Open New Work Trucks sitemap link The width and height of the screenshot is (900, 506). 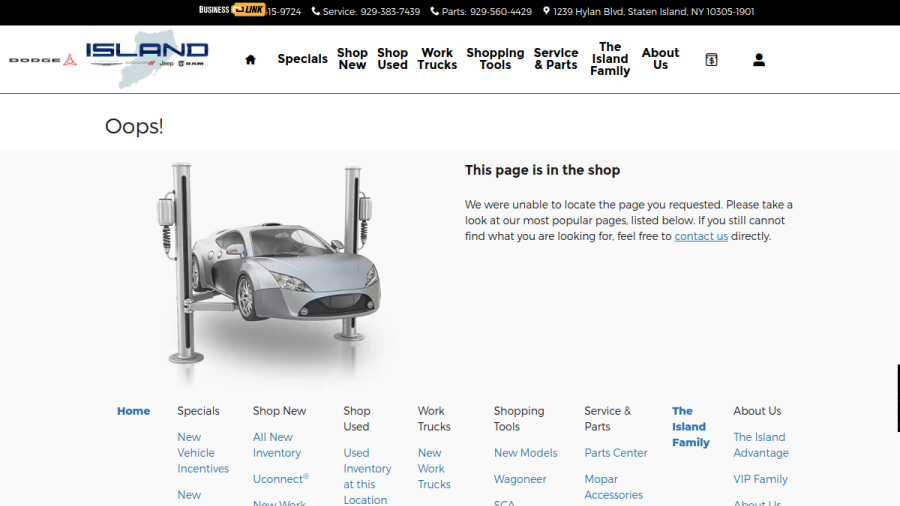[x=434, y=468]
